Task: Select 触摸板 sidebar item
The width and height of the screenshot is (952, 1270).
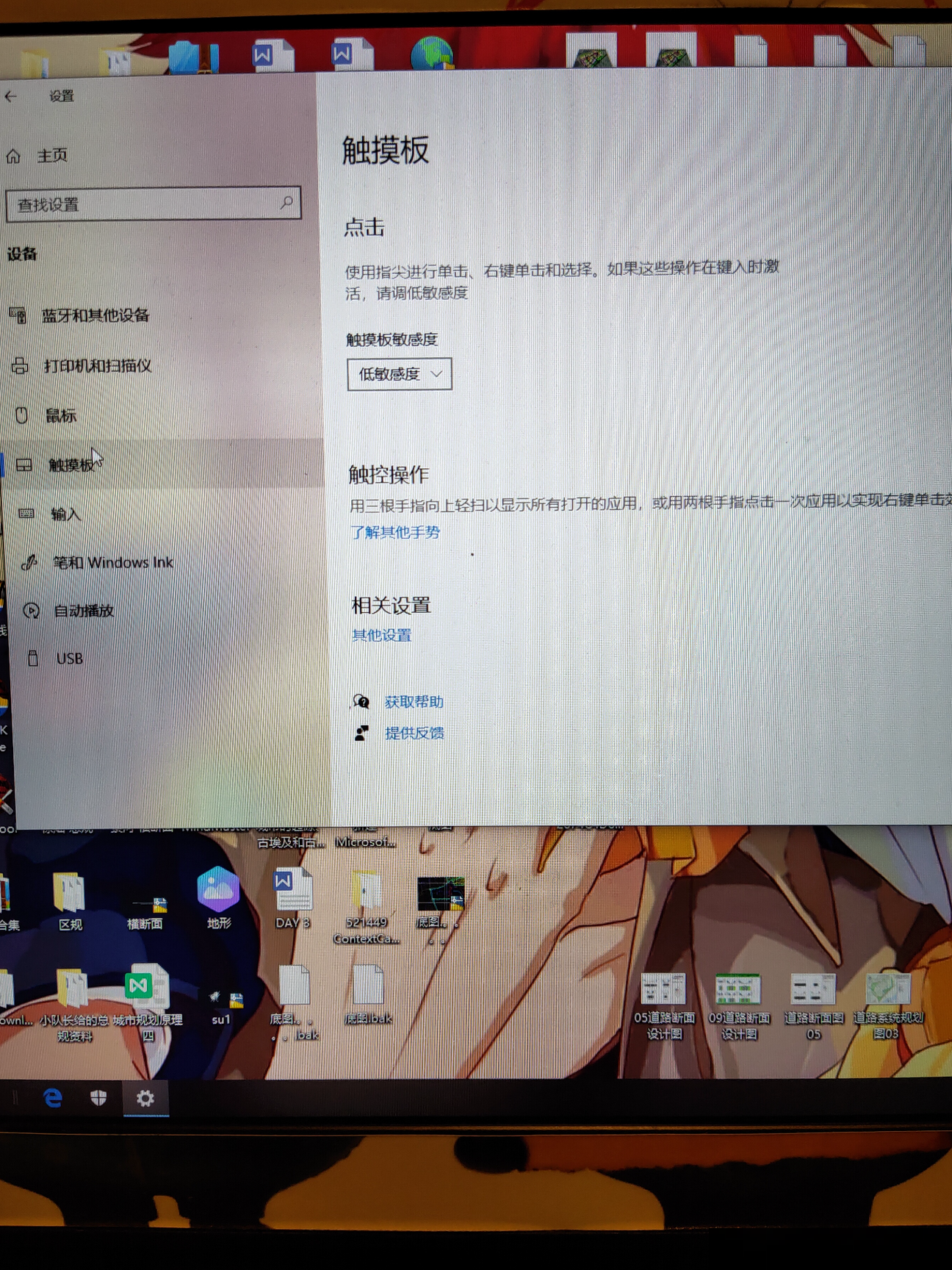Action: coord(162,464)
